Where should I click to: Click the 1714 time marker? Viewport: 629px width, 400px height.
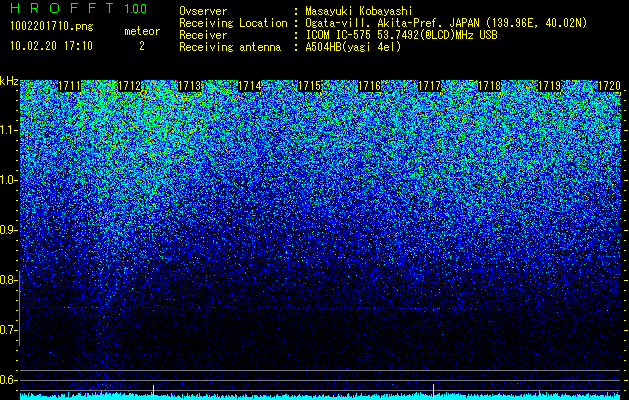[250, 86]
